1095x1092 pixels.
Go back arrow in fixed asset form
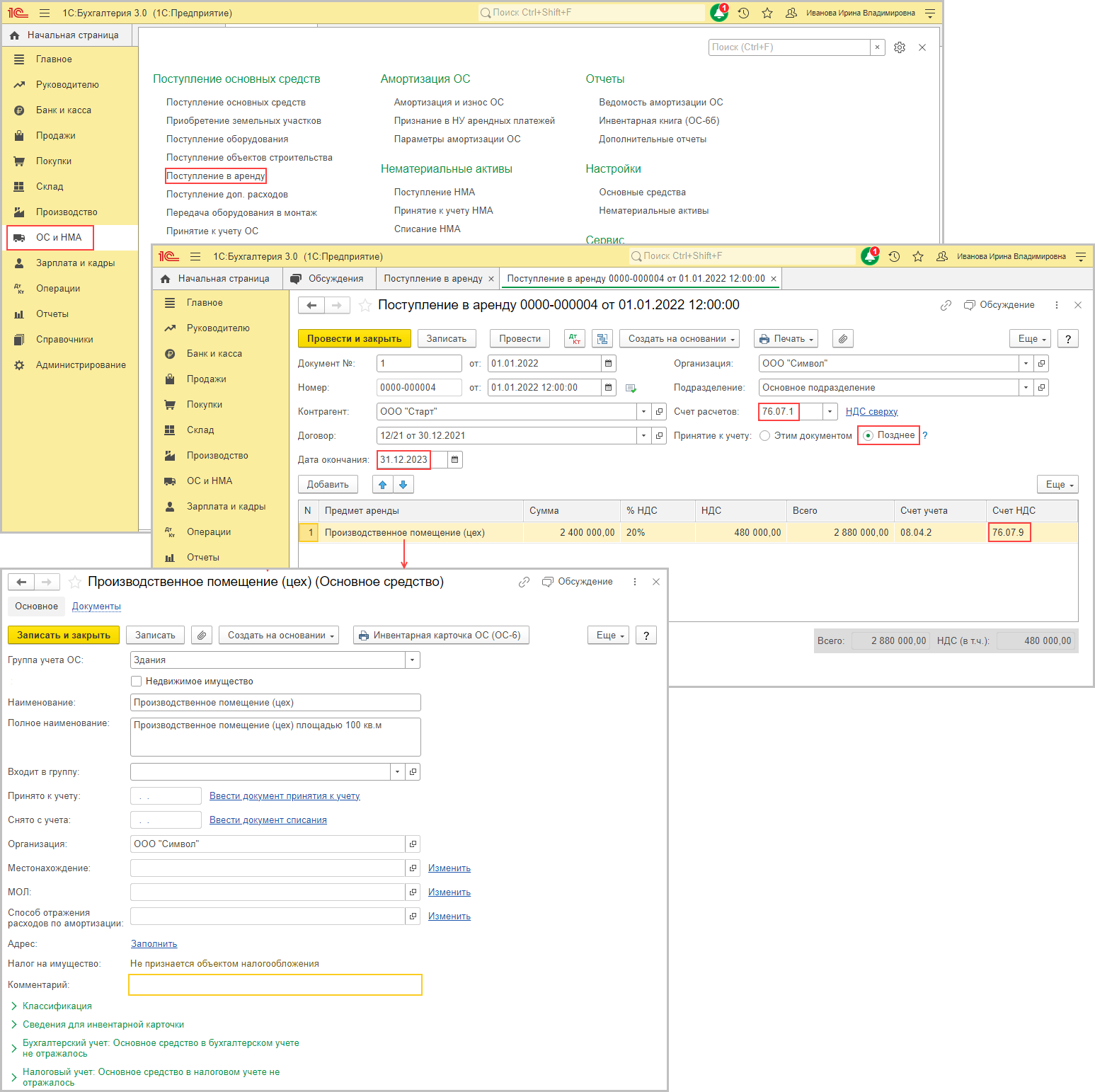click(x=21, y=582)
